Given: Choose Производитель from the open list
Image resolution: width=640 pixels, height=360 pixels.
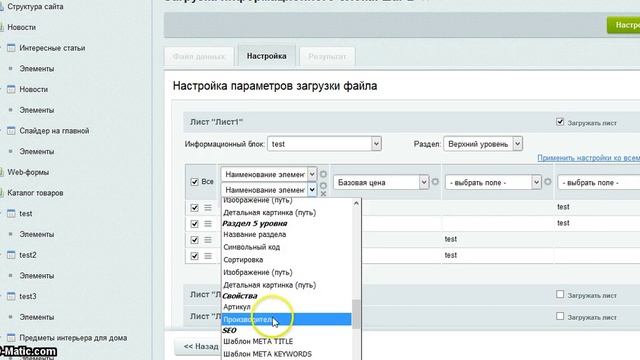Looking at the screenshot, I should 287,319.
